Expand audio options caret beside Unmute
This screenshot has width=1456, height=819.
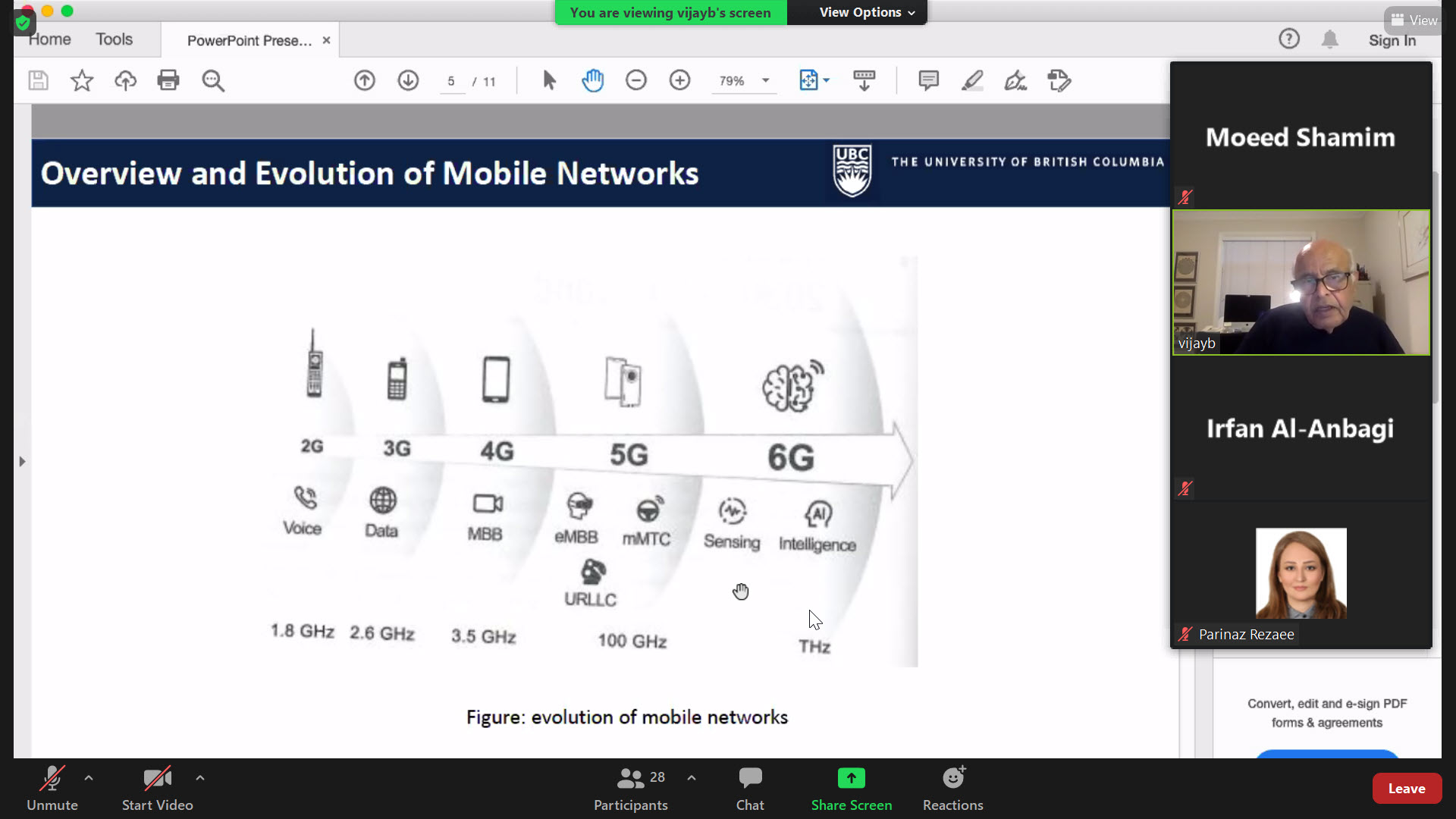(89, 777)
